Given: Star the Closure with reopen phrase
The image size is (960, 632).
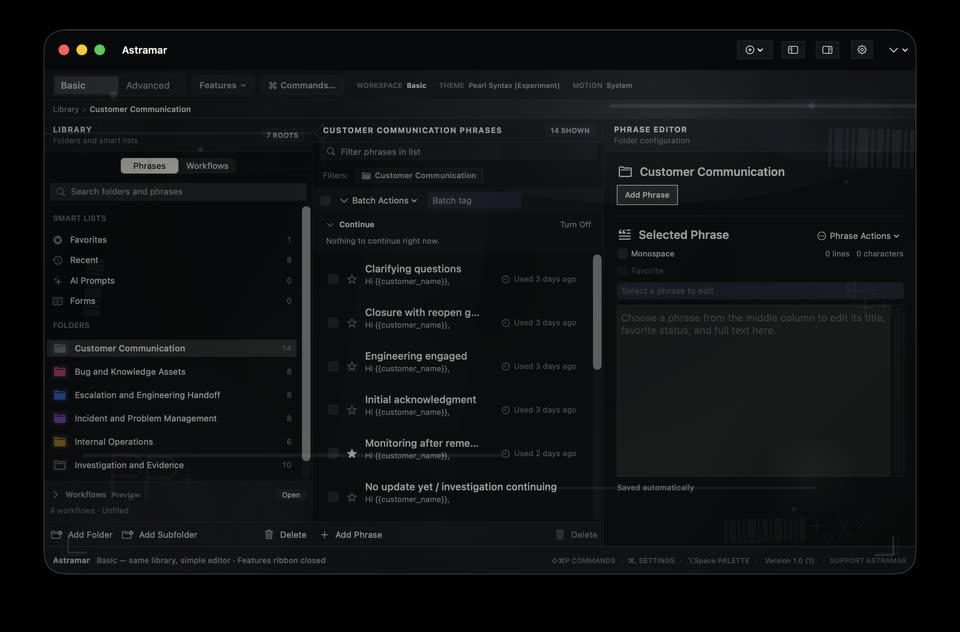Looking at the screenshot, I should coord(352,323).
